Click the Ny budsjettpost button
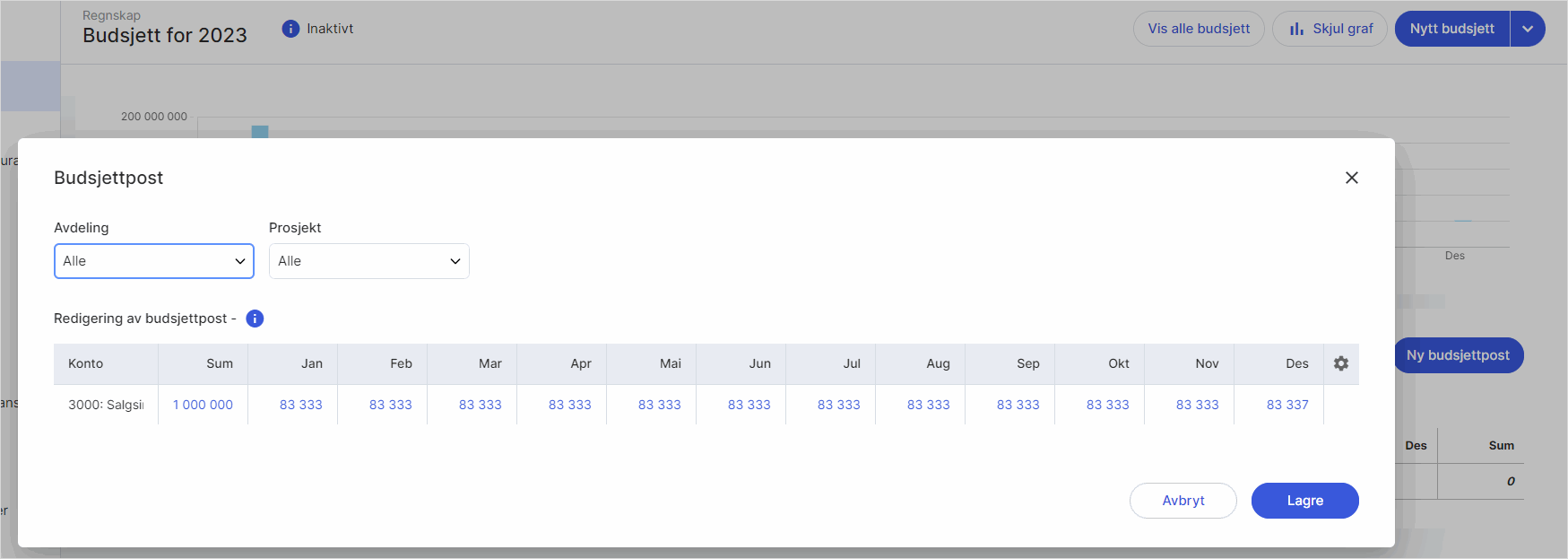 coord(1458,355)
